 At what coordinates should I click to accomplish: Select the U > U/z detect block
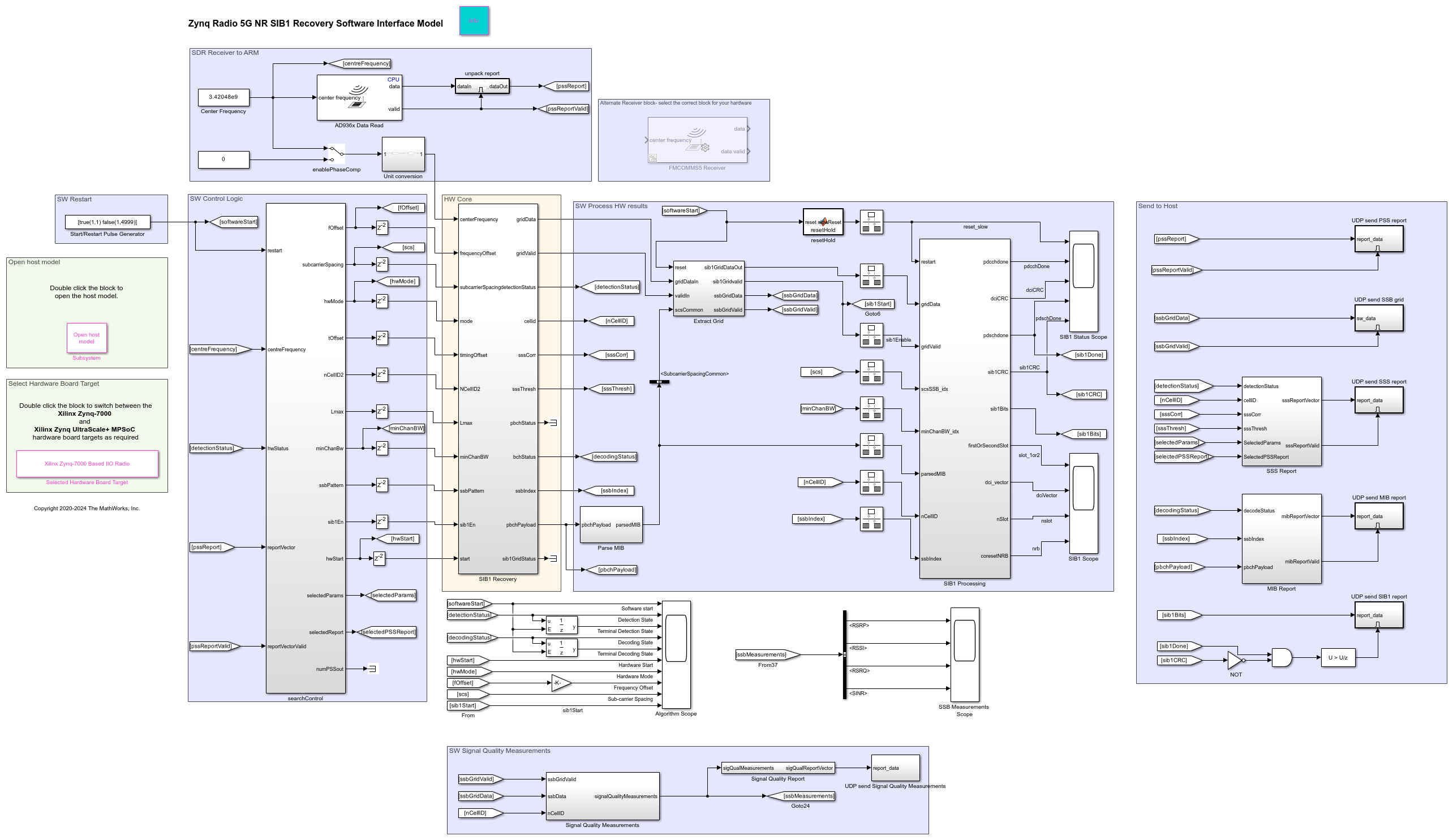coord(1338,657)
